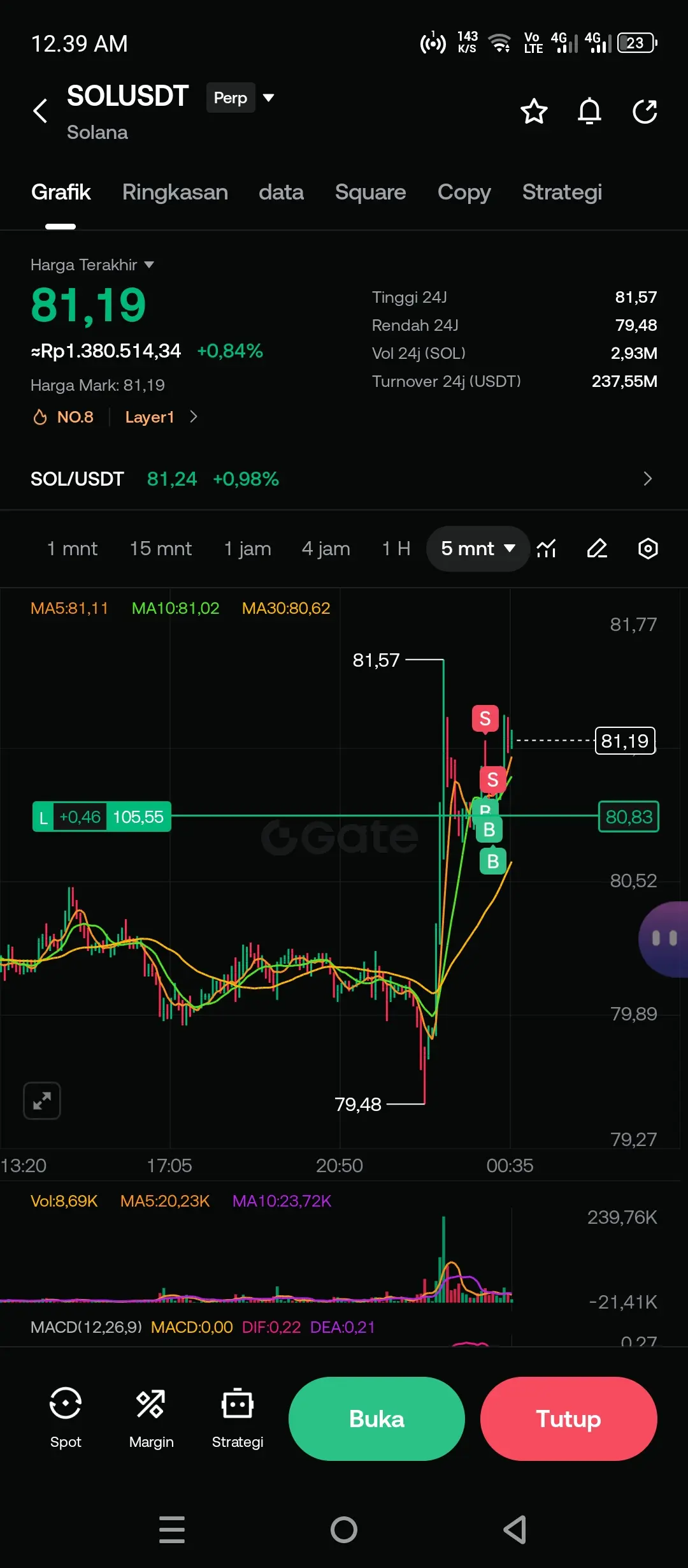Open Spot trading shortcut
Screen dimensions: 688x1568
(x=66, y=1418)
